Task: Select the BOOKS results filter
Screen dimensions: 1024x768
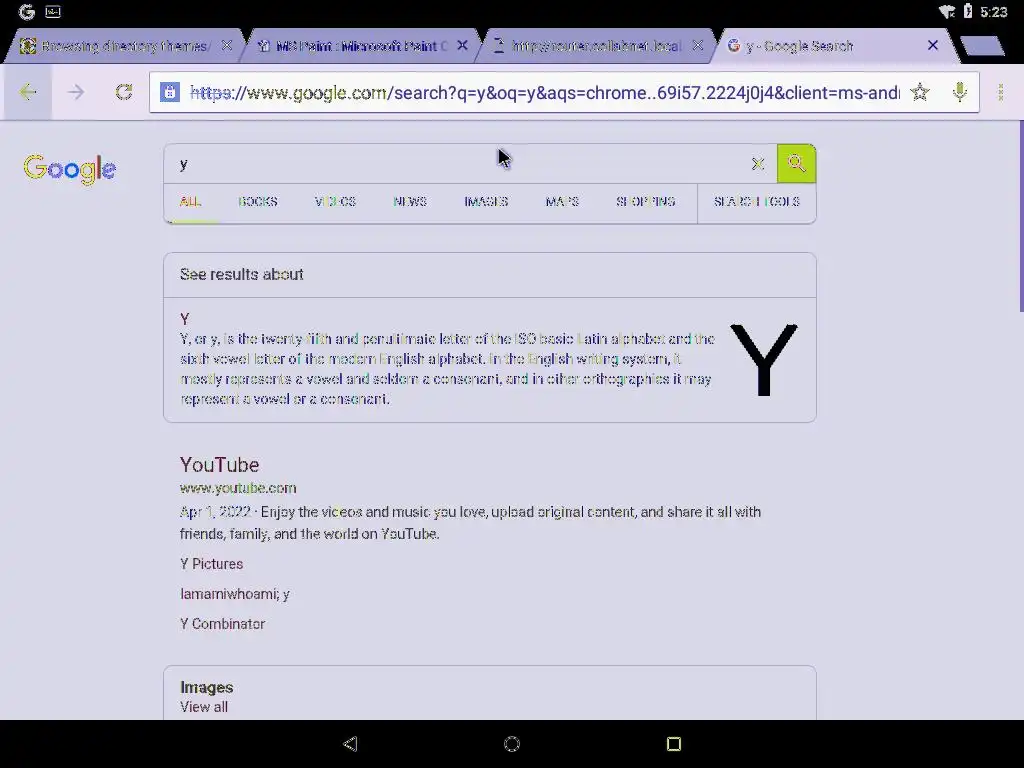Action: (x=258, y=201)
